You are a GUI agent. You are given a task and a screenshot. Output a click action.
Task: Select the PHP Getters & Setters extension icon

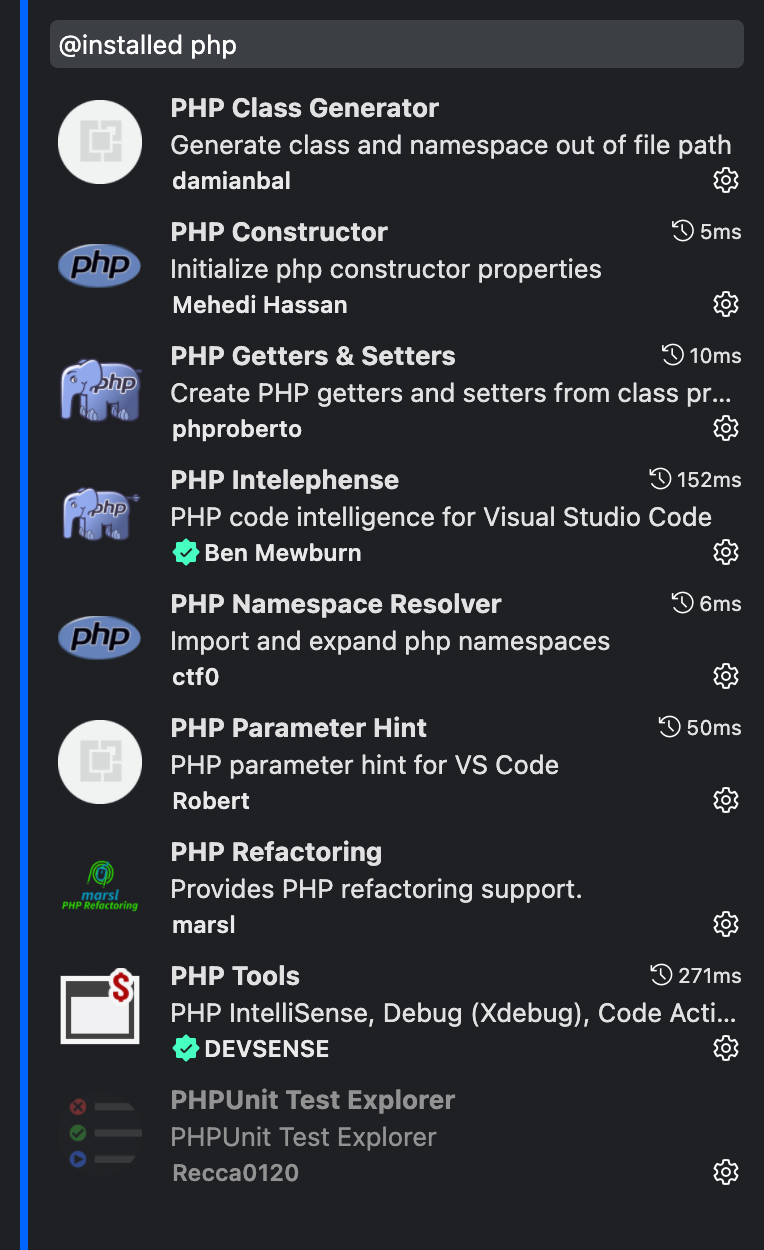point(100,390)
